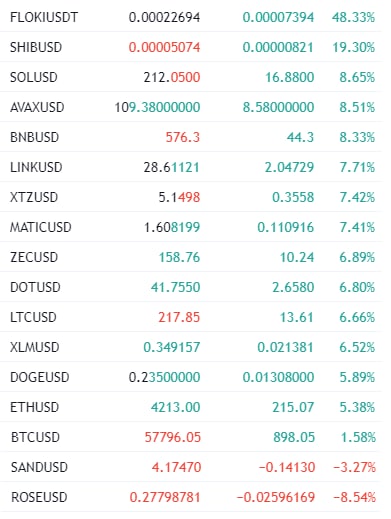Select the BTCUSD ticker
This screenshot has width=391, height=519.
(x=35, y=437)
